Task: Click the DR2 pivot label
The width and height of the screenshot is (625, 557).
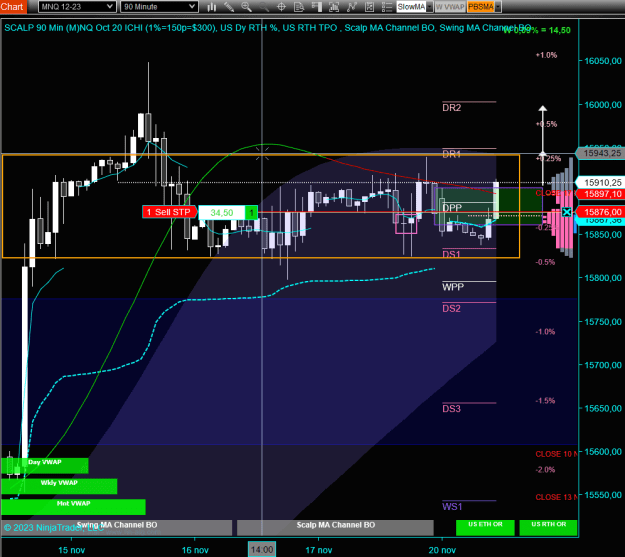Action: (452, 108)
